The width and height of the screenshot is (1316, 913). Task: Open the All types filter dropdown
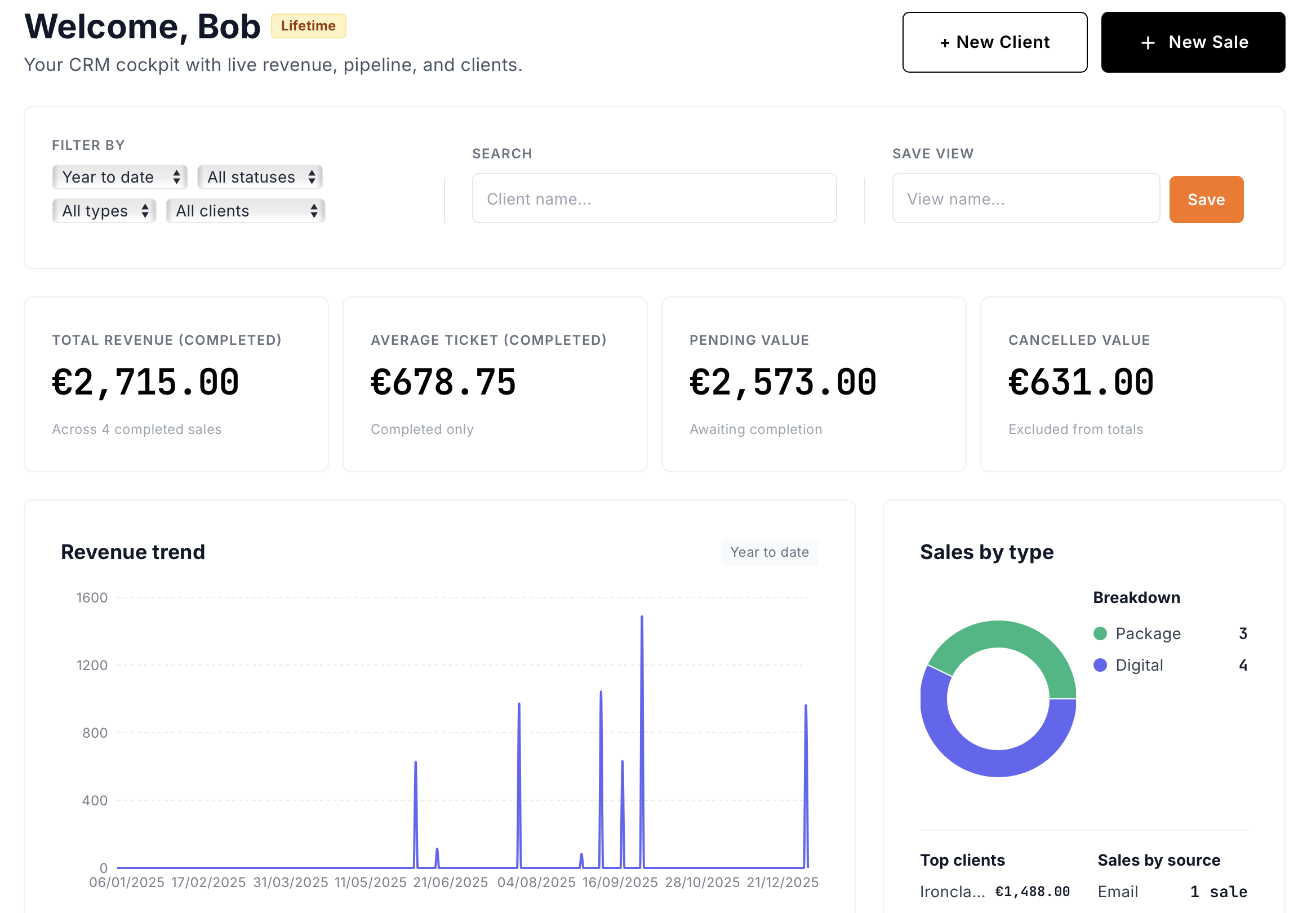(104, 211)
